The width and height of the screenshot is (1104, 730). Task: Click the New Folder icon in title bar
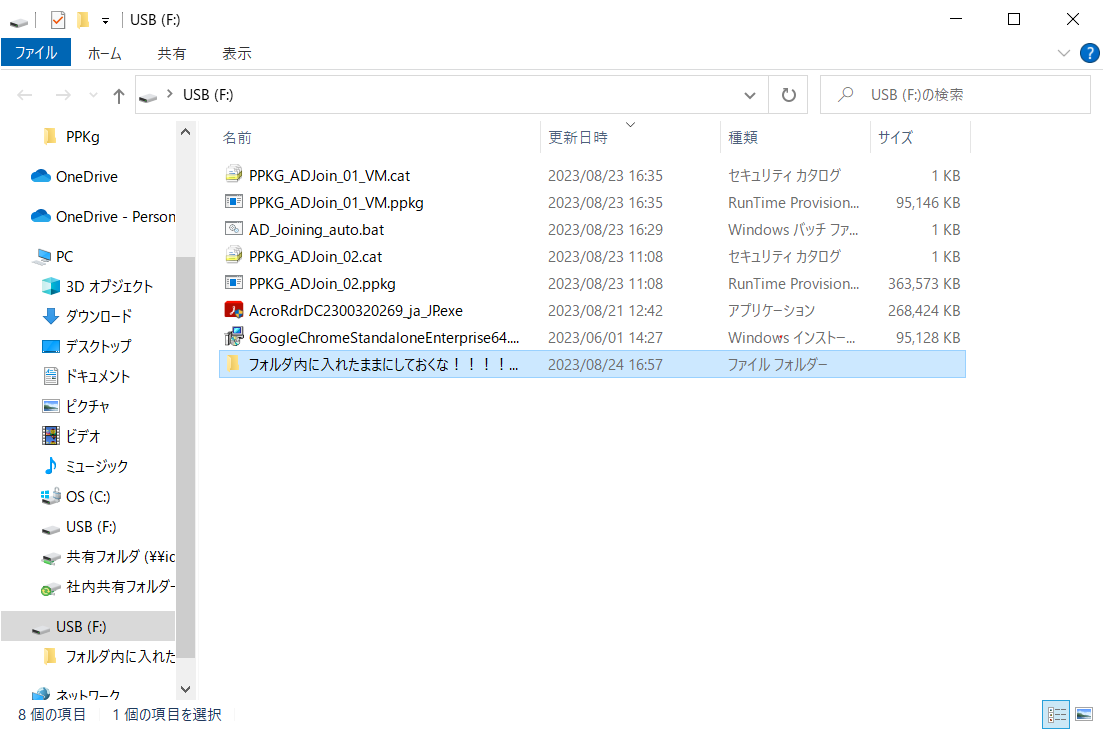coord(83,20)
